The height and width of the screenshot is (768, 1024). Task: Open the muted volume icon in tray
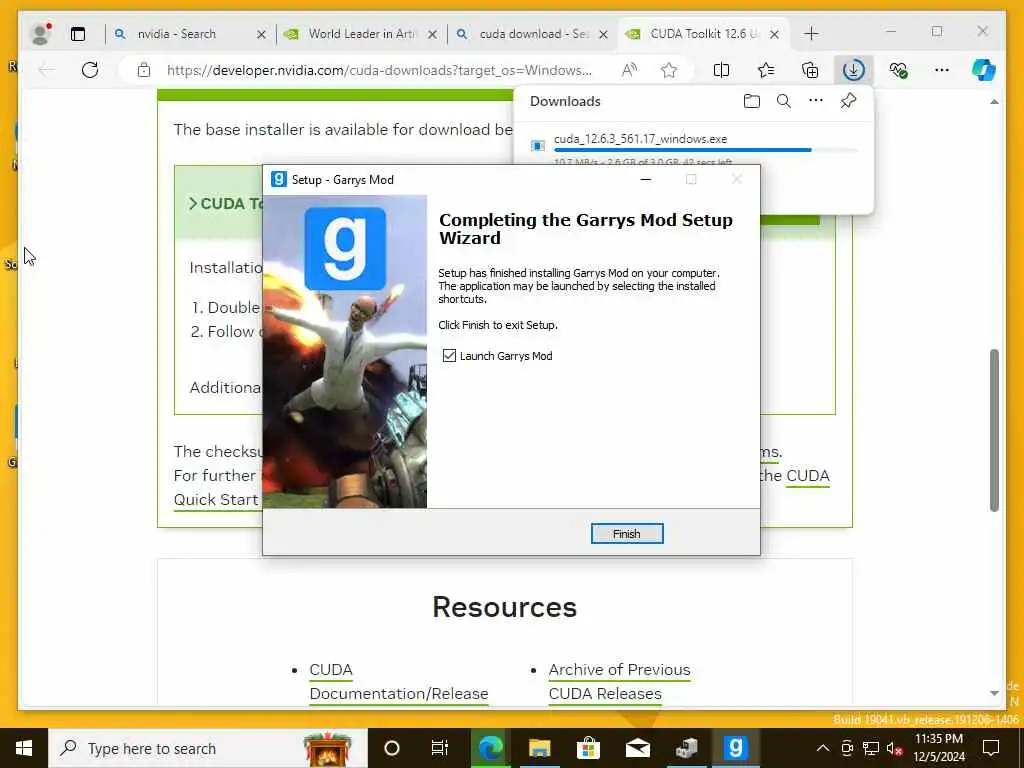pos(895,748)
